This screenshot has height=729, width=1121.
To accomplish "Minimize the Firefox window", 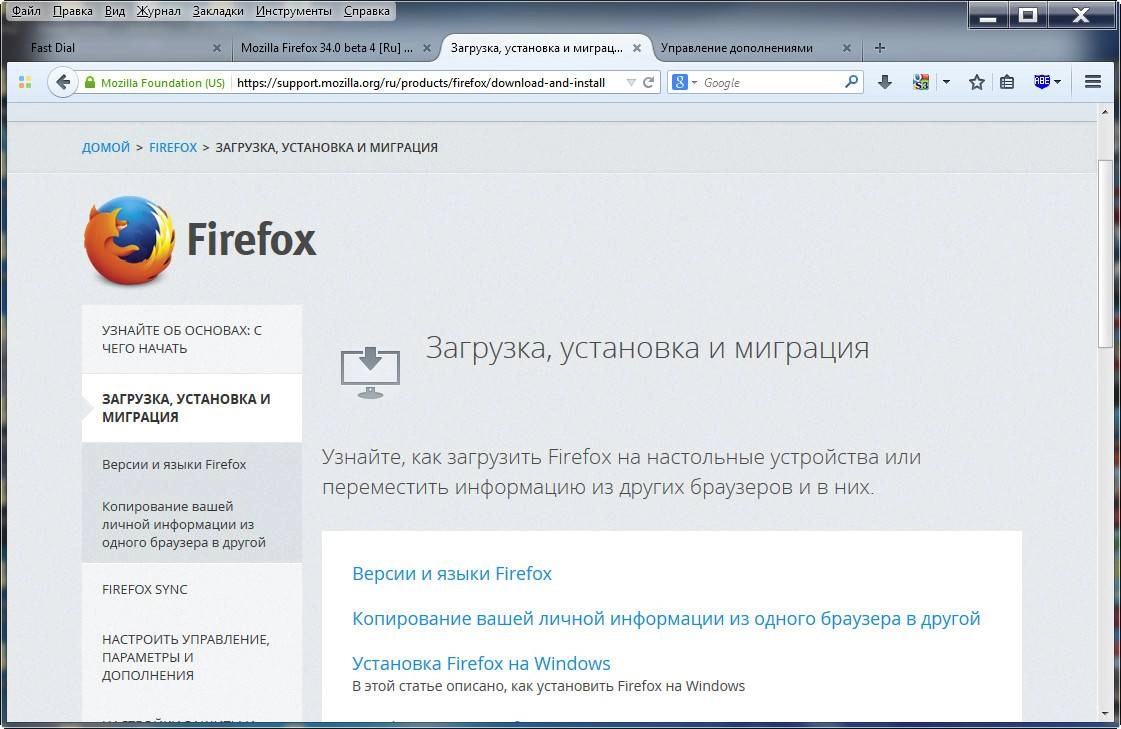I will tap(988, 15).
